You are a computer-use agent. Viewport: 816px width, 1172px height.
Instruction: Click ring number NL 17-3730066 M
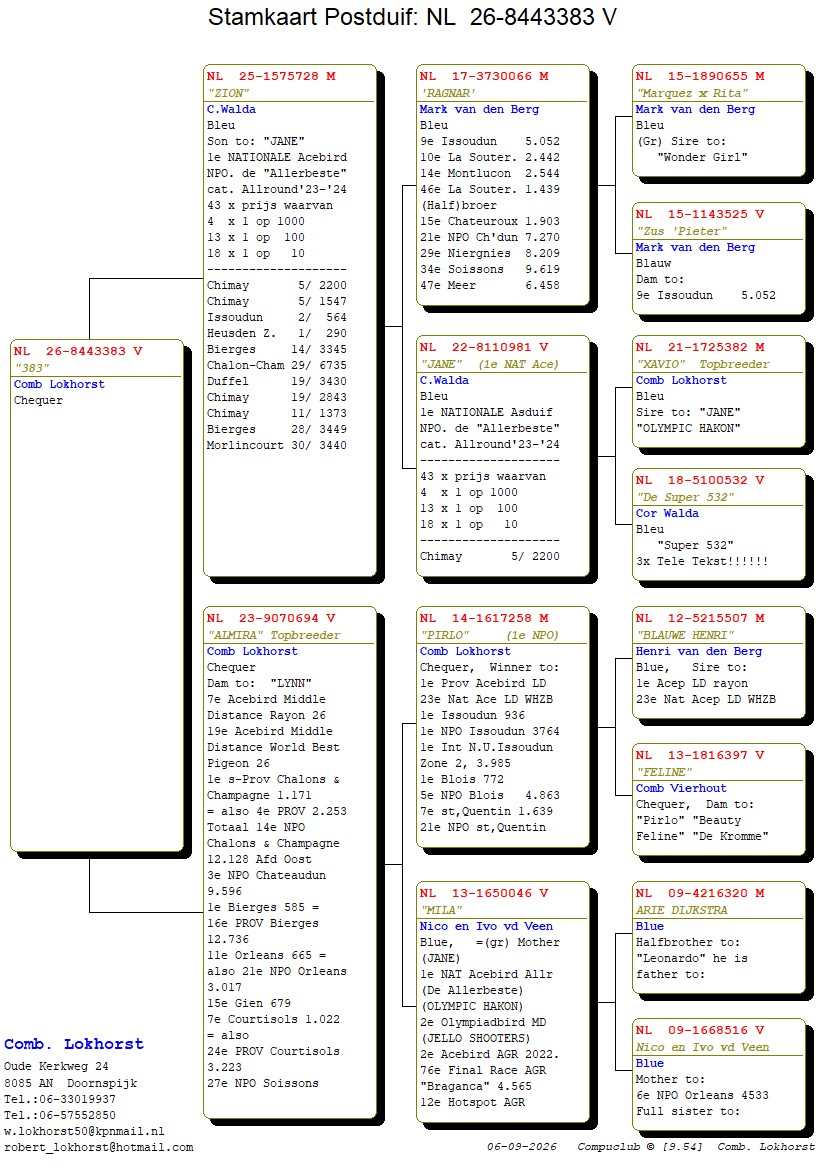point(483,76)
